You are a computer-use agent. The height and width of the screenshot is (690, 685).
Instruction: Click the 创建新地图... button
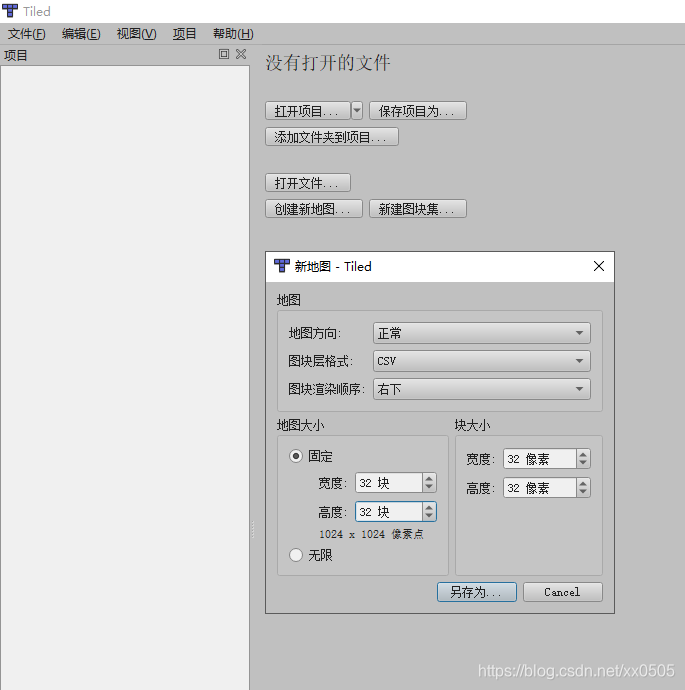coord(314,209)
